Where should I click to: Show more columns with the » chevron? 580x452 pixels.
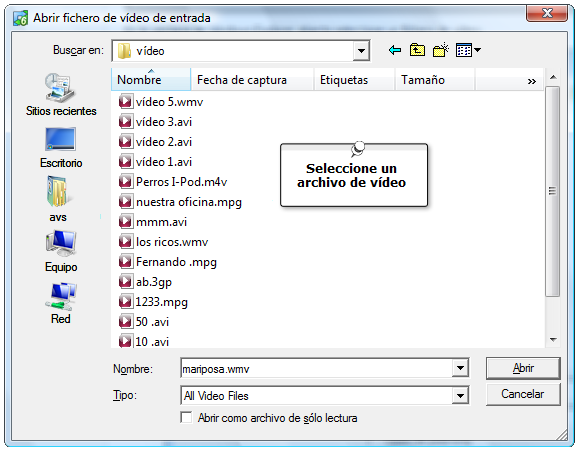tap(532, 81)
